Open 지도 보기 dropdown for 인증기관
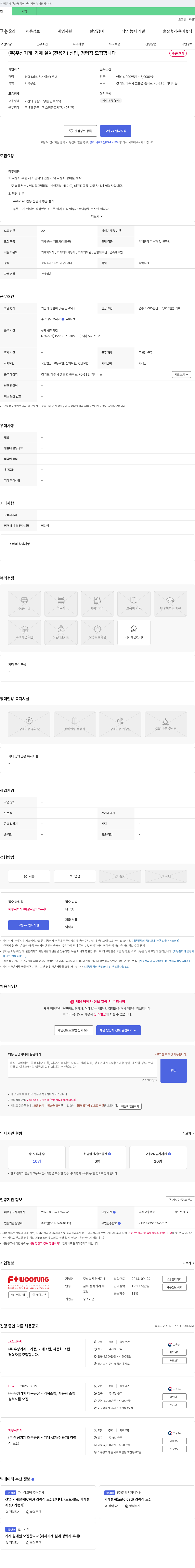Viewport: 195px width, 1568px height. [181, 1212]
